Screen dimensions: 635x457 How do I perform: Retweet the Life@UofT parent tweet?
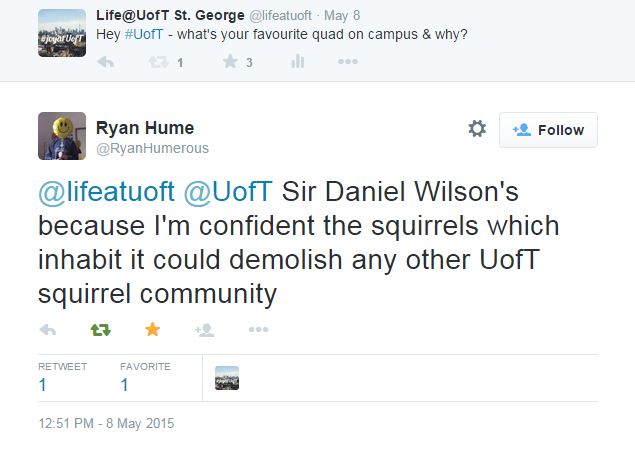tap(159, 62)
